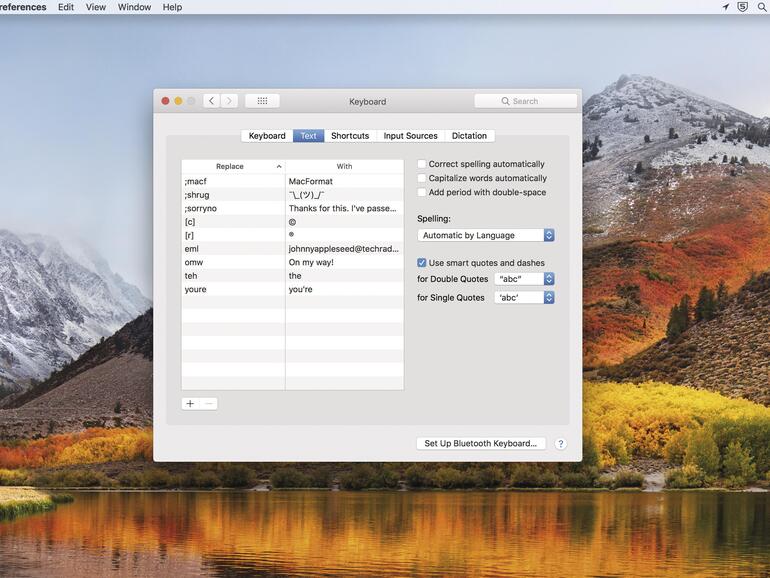Switch to the Shortcuts tab
The image size is (770, 578).
point(350,136)
